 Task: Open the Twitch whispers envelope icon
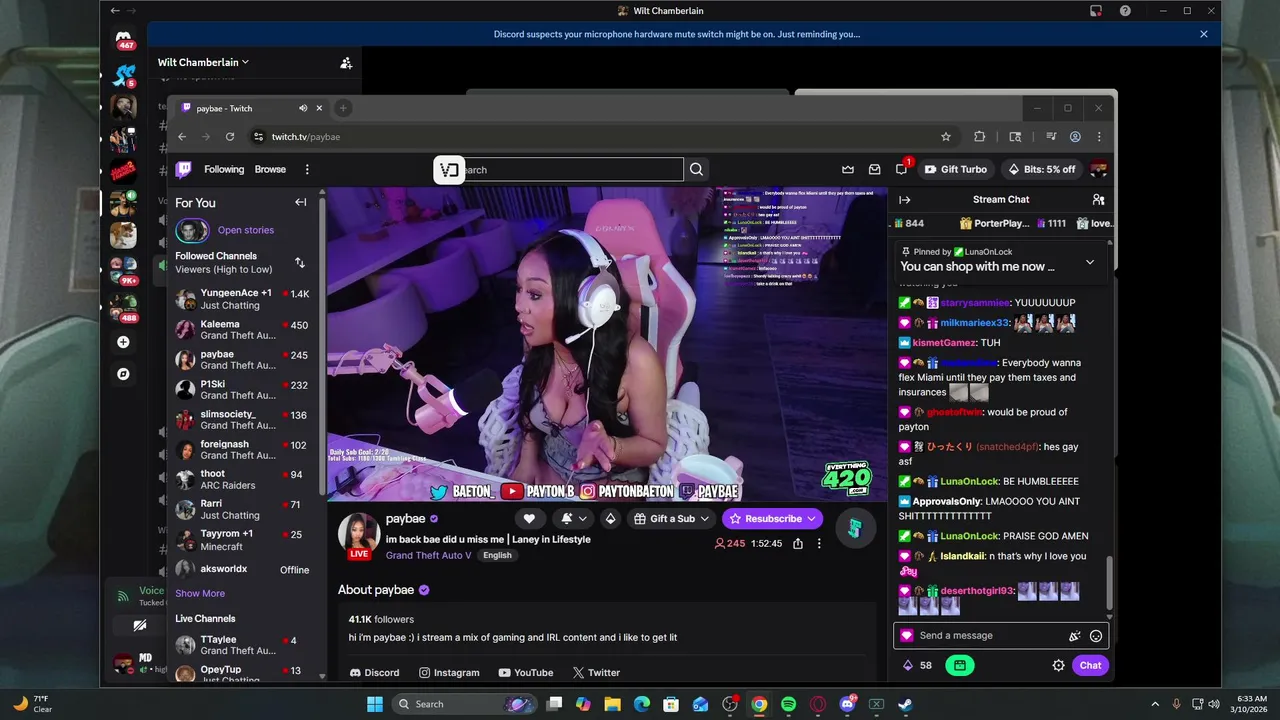click(875, 169)
